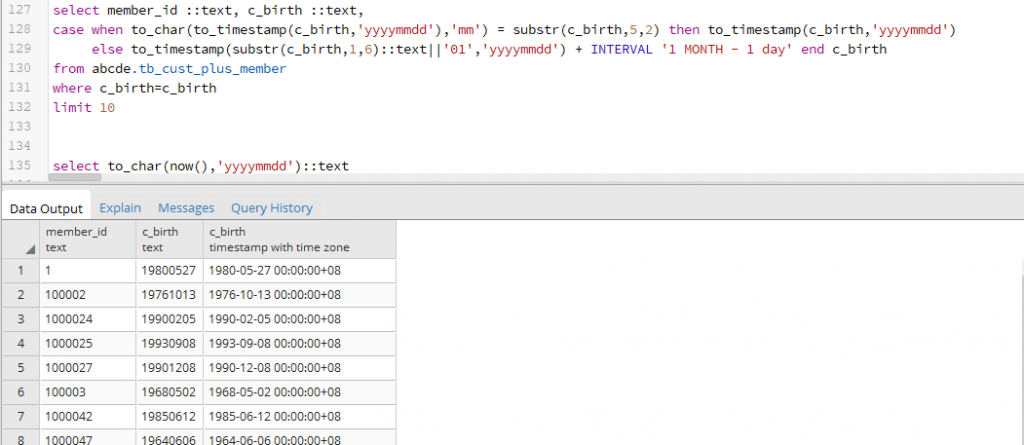
Task: Select row number 4 header
Action: pyautogui.click(x=21, y=343)
